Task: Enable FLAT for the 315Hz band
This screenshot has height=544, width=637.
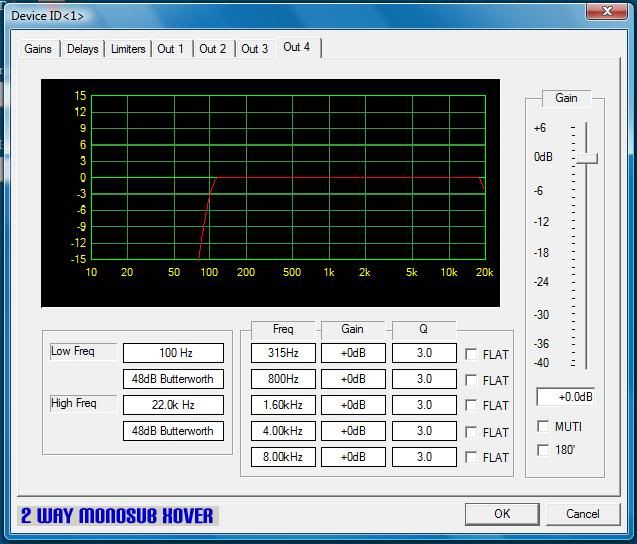Action: [x=471, y=354]
